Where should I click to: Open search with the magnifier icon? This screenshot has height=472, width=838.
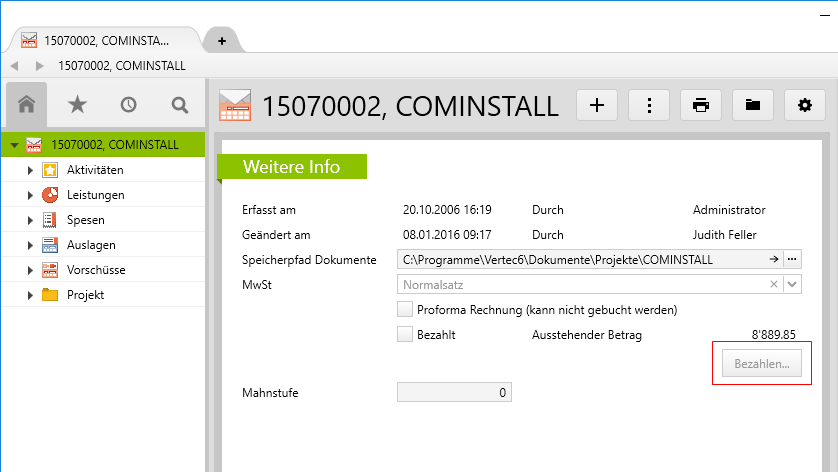click(x=179, y=105)
